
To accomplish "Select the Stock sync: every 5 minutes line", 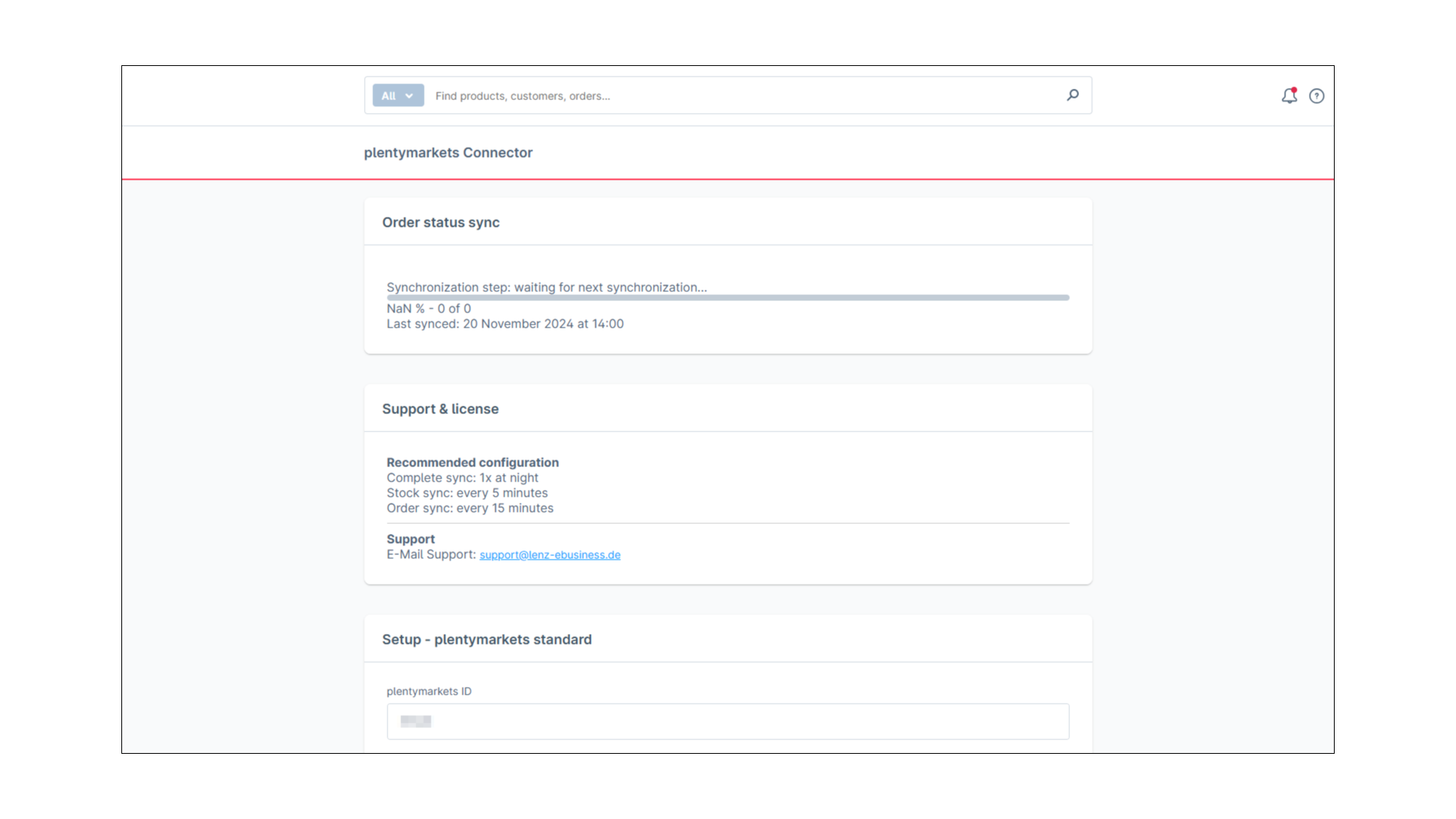I will (x=467, y=493).
